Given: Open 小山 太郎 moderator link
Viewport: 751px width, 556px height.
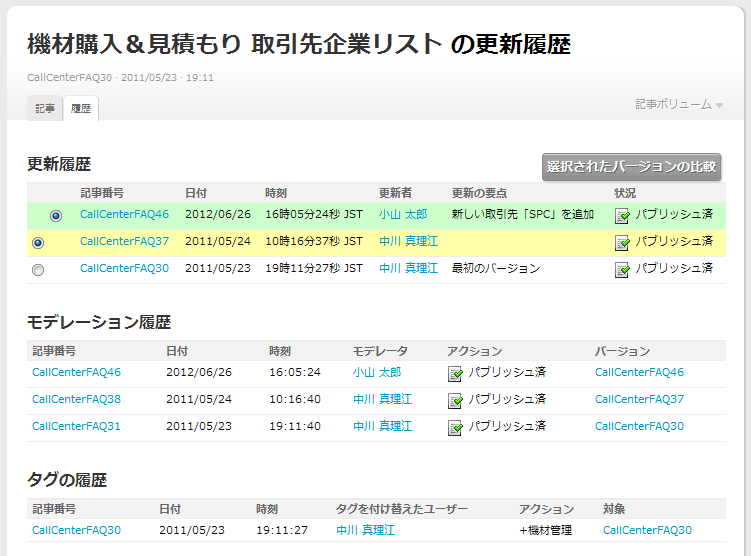Looking at the screenshot, I should [x=377, y=372].
